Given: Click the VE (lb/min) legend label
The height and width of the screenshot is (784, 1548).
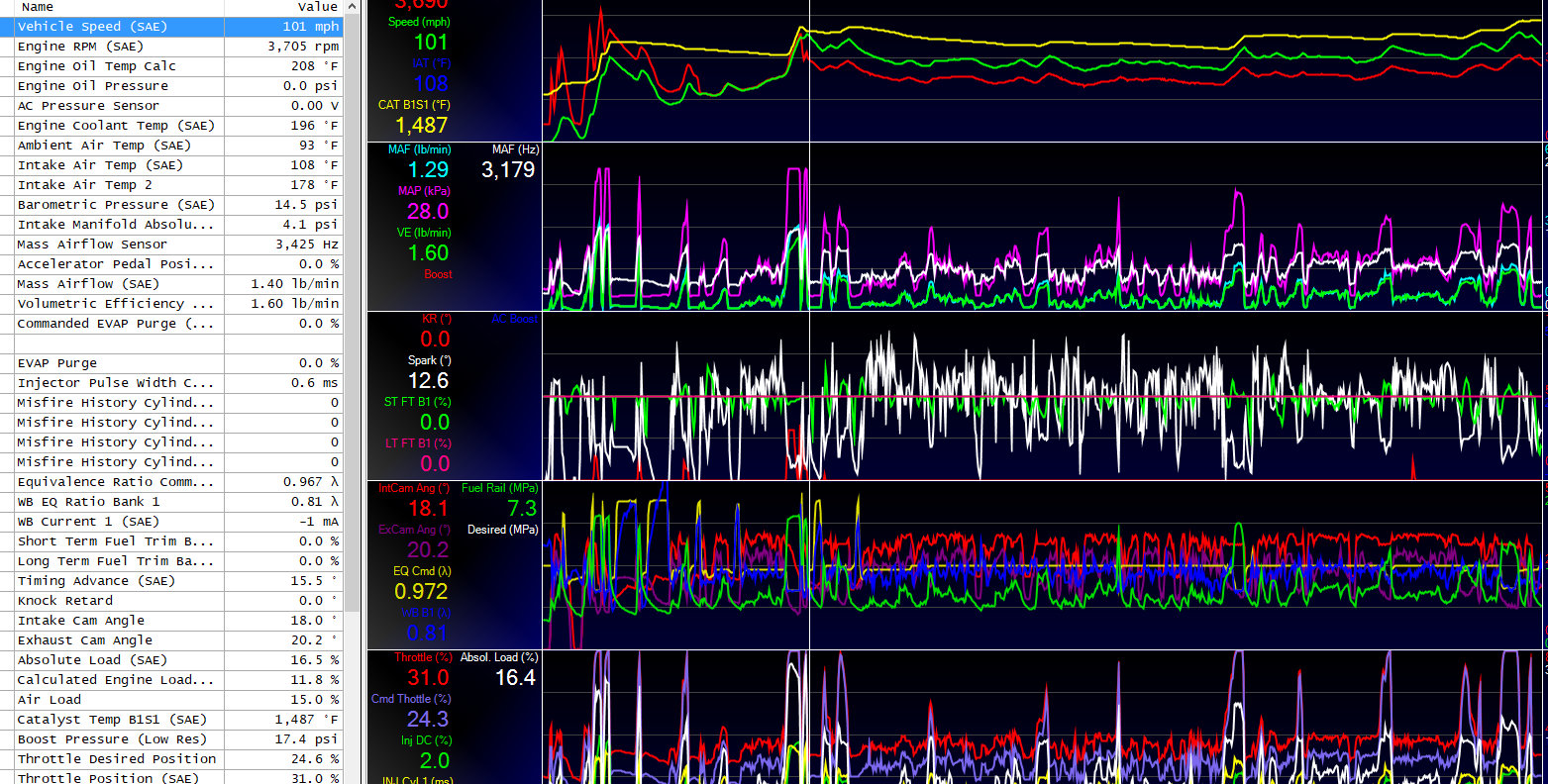Looking at the screenshot, I should pos(424,233).
